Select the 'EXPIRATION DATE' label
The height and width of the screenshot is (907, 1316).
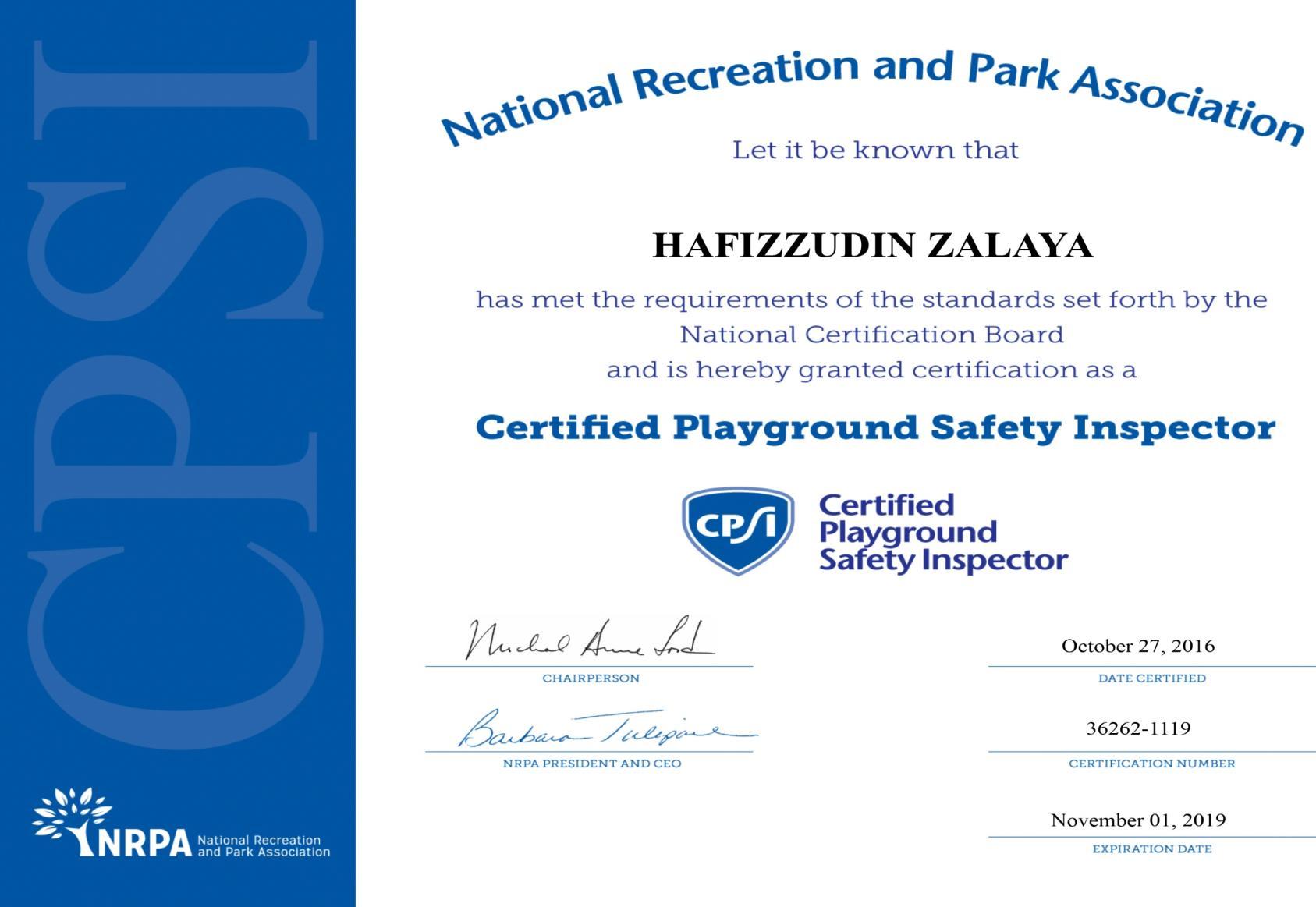(x=1152, y=849)
